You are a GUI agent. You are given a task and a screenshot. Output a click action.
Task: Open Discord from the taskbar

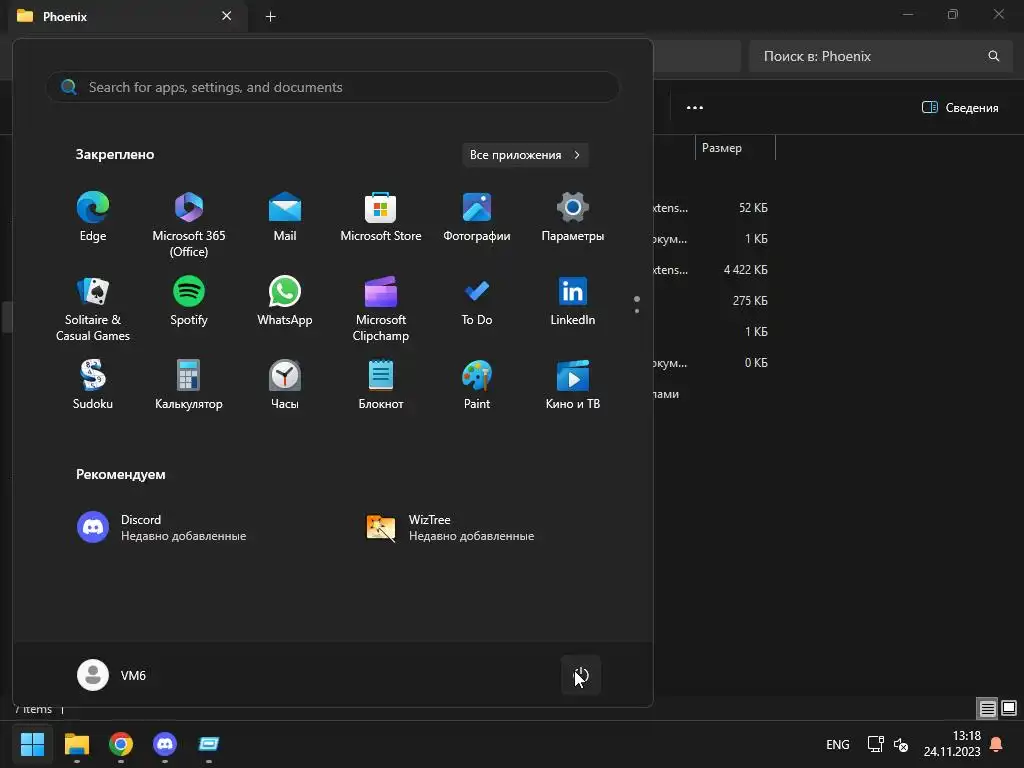click(165, 744)
